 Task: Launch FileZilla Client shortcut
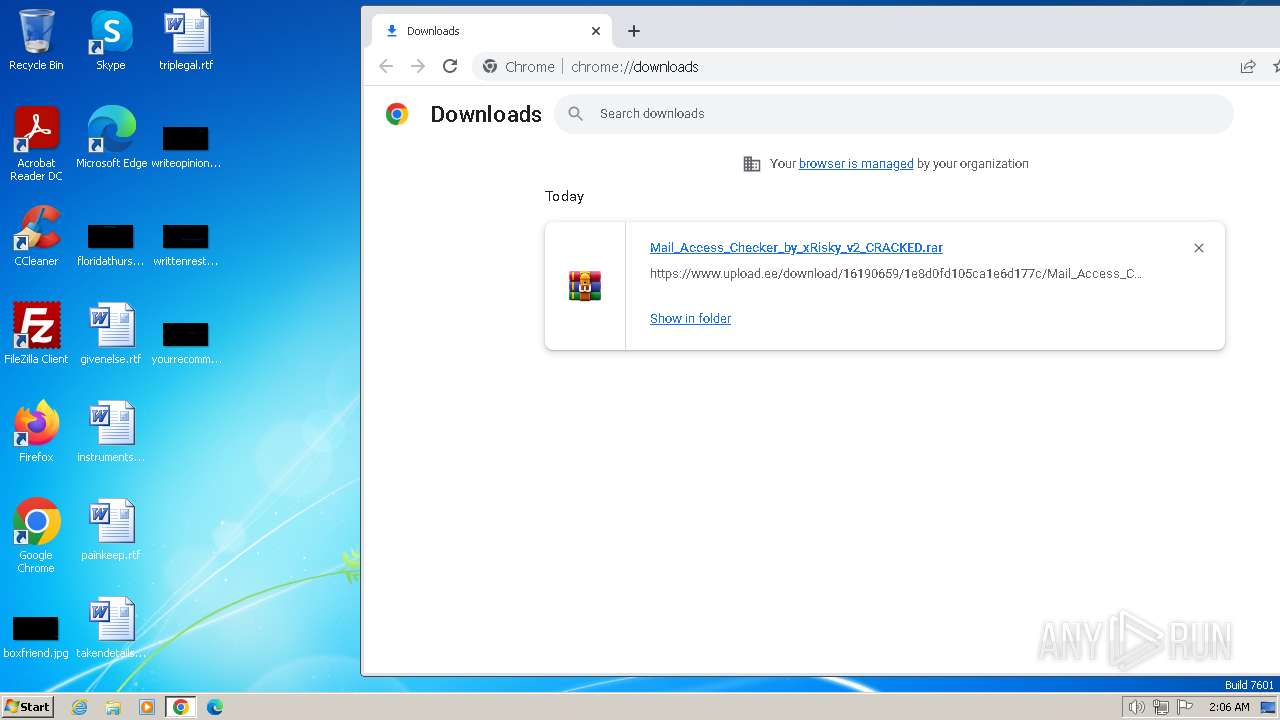(36, 333)
